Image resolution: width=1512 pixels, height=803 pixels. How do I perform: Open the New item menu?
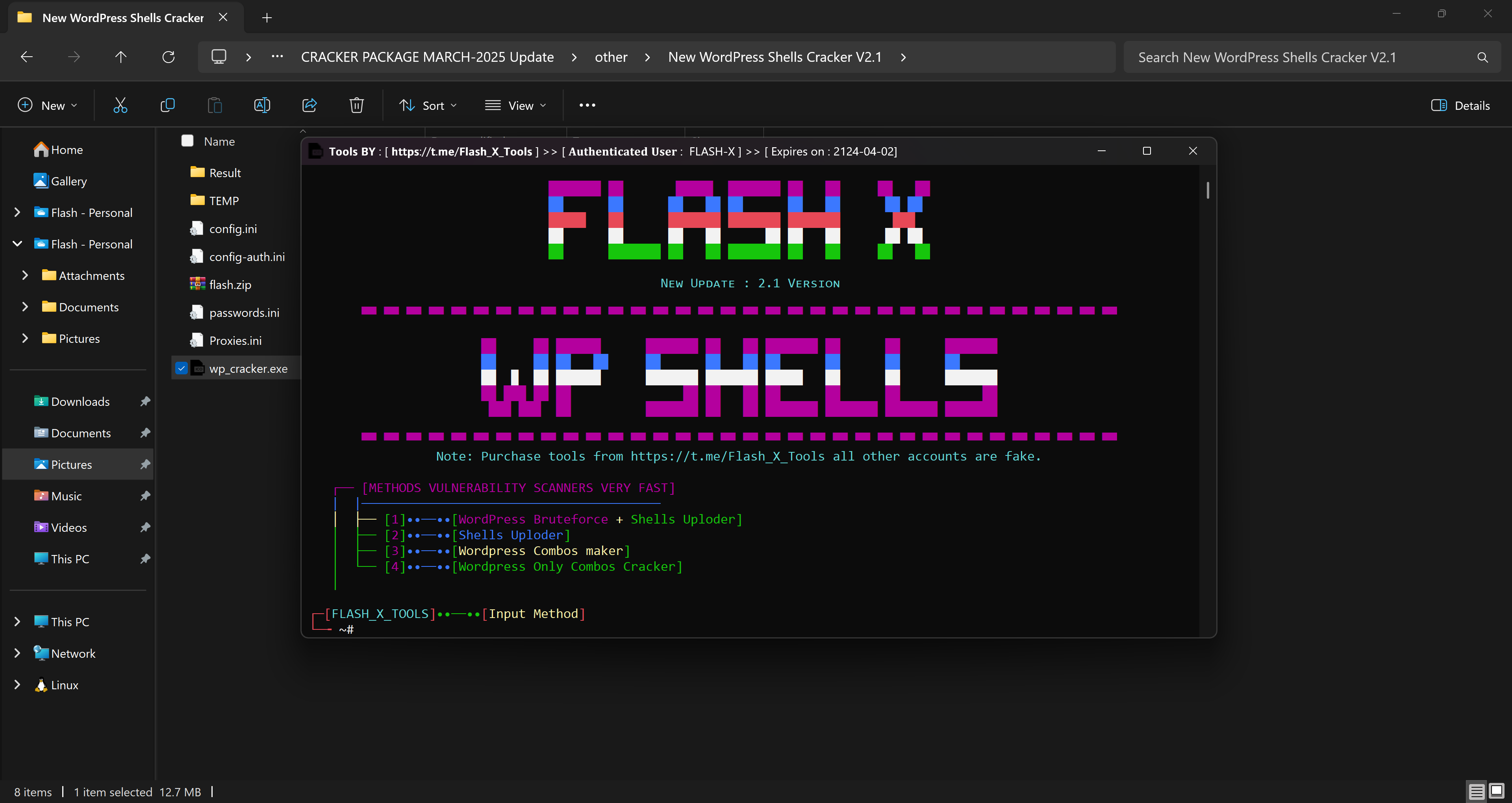click(48, 105)
